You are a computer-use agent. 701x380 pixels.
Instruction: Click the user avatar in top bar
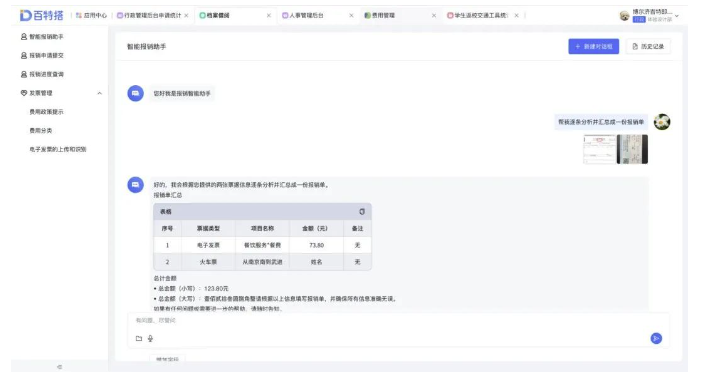[x=625, y=16]
